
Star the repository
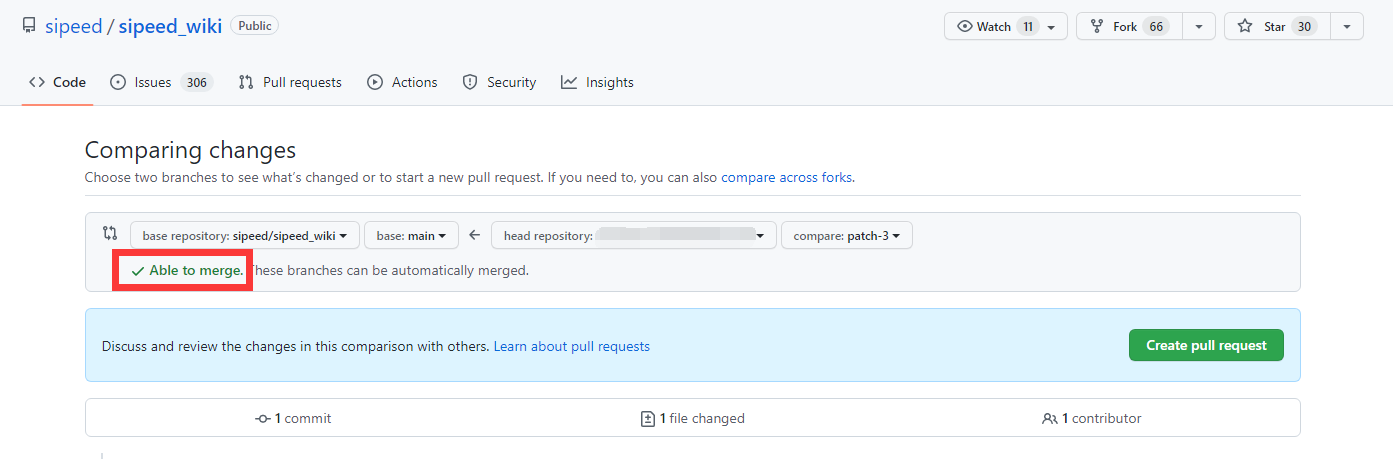[1278, 27]
